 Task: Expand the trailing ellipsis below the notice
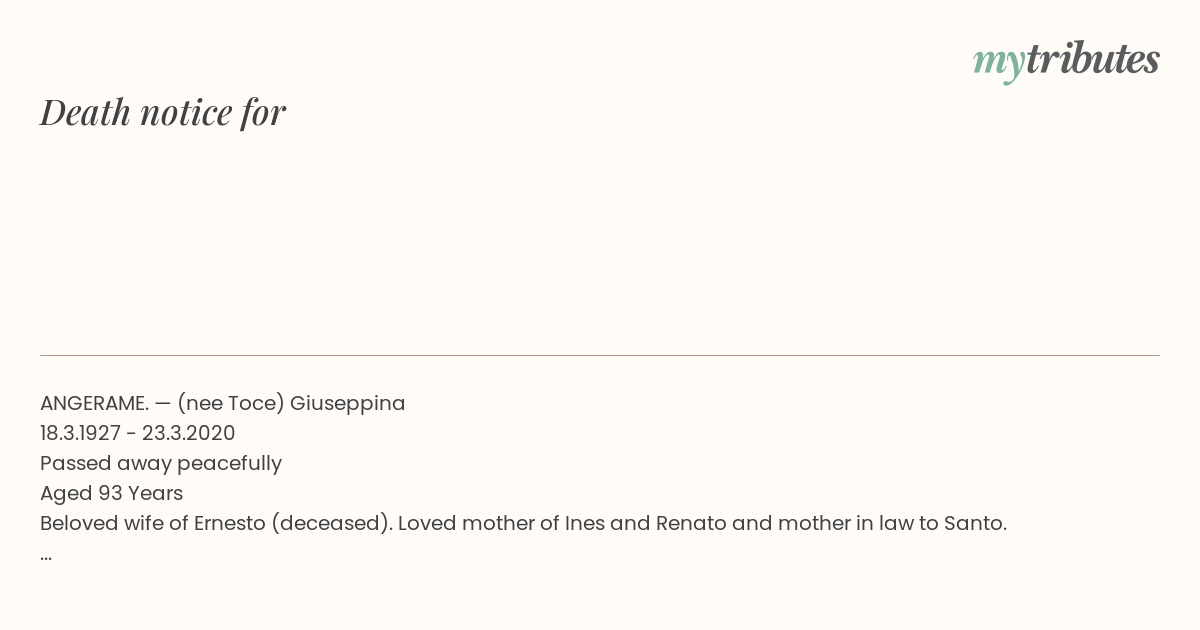pos(46,556)
